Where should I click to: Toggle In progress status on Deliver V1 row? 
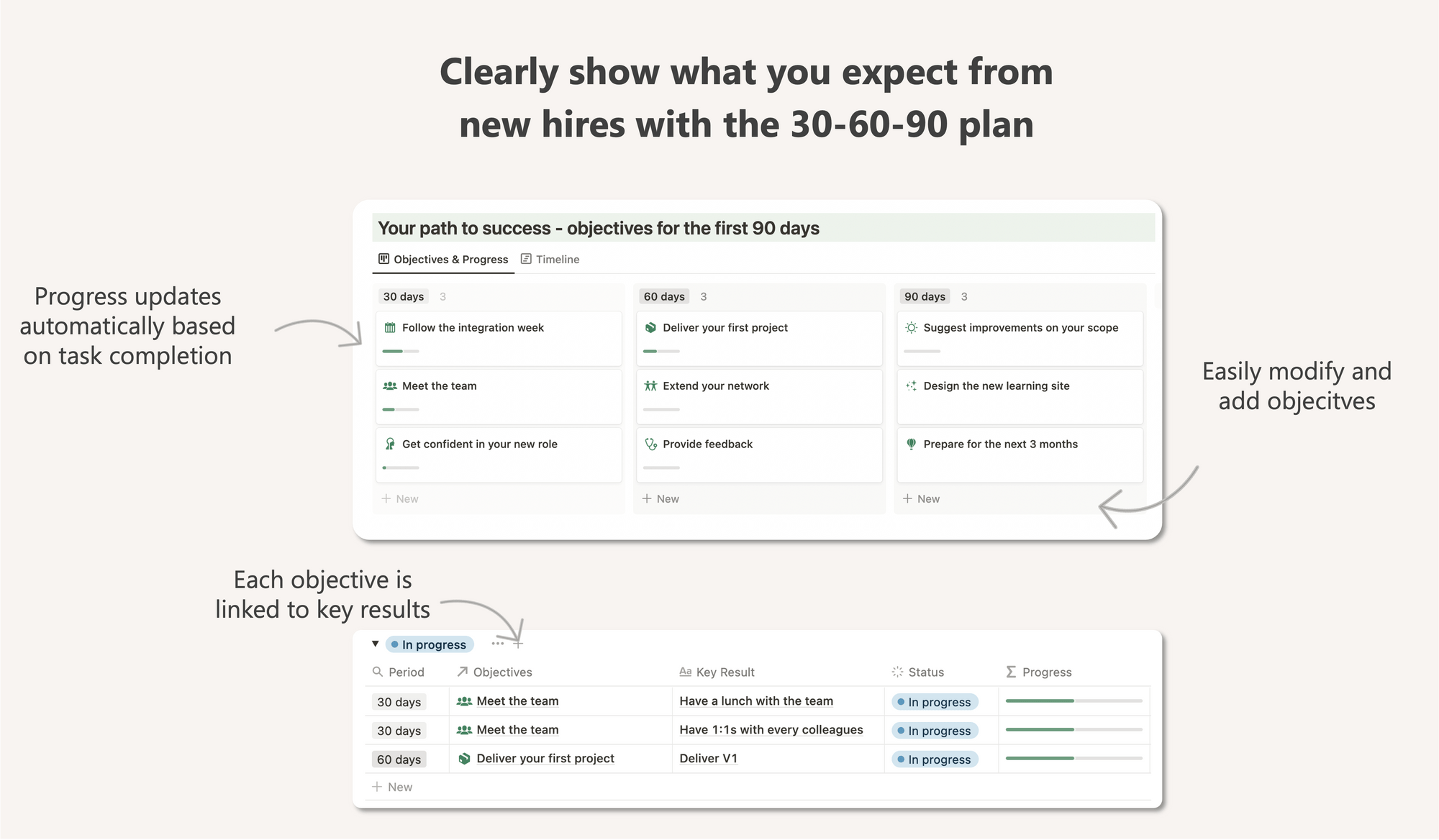coord(934,759)
